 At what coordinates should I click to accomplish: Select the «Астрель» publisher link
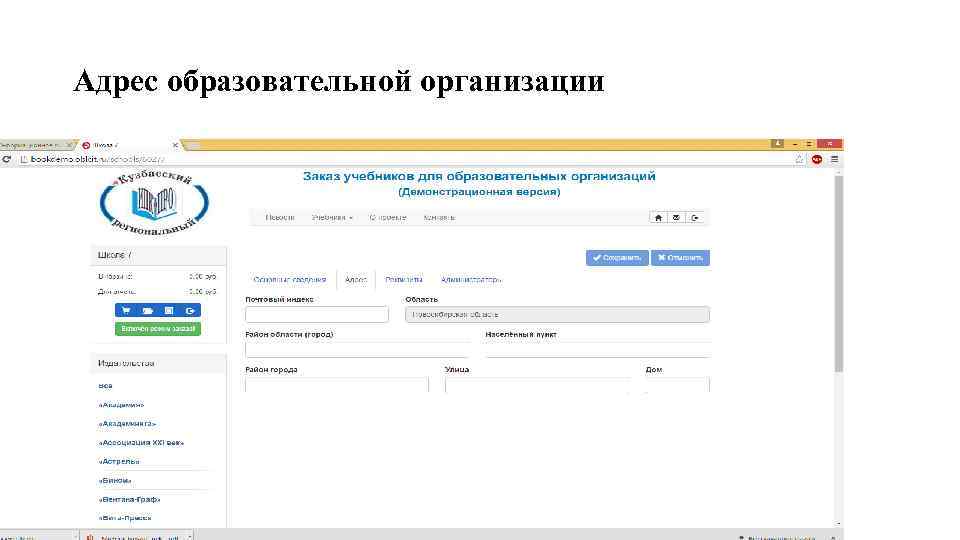[119, 462]
